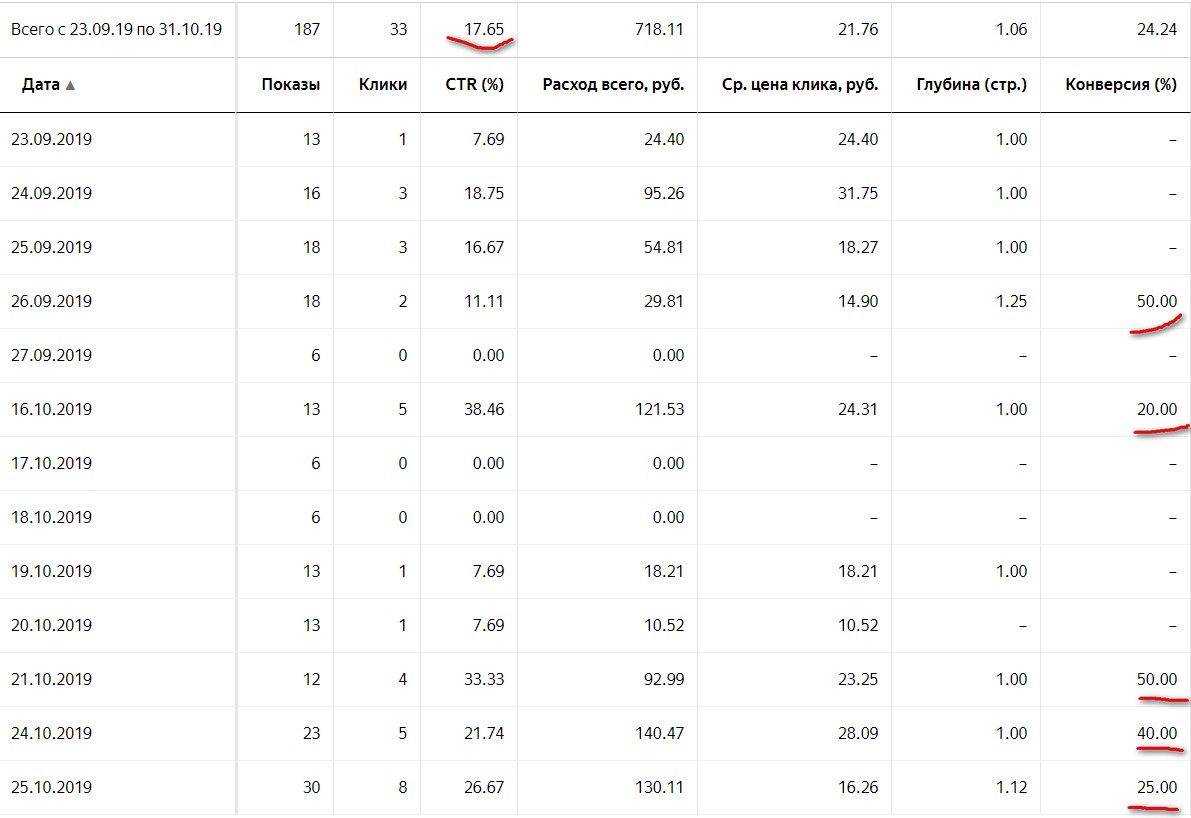Select the 16.10.2019 date row
Image resolution: width=1191 pixels, height=818 pixels.
tap(51, 409)
